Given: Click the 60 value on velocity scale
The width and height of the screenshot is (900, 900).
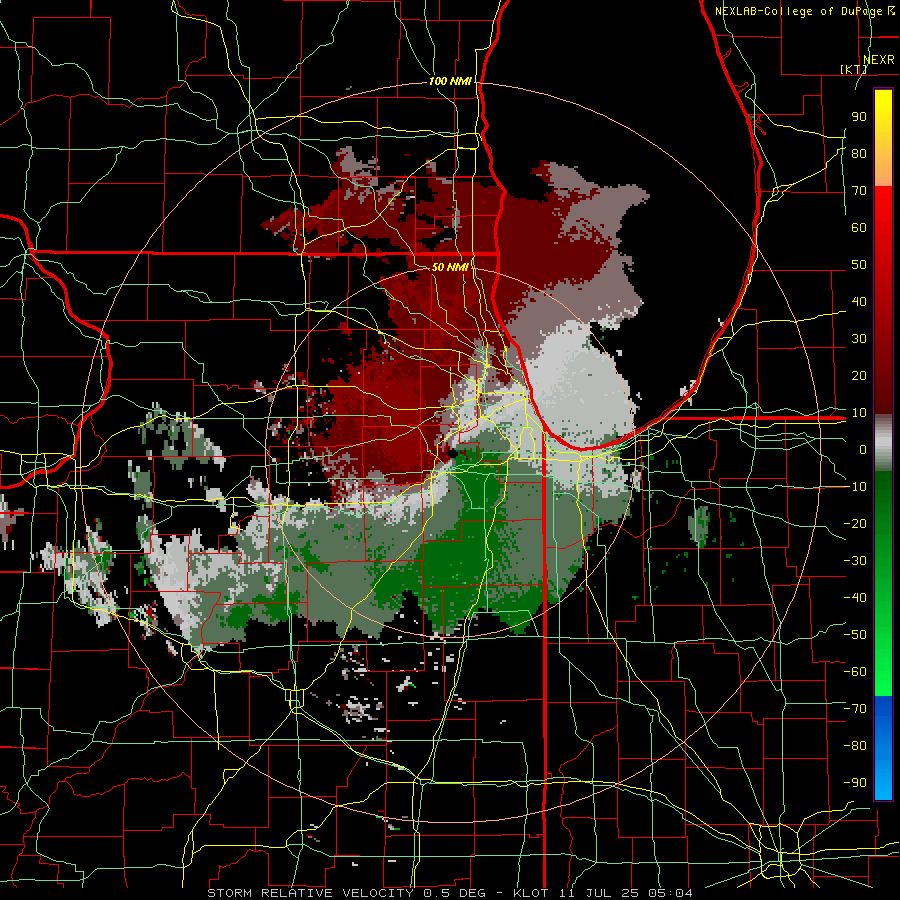Looking at the screenshot, I should coord(859,228).
